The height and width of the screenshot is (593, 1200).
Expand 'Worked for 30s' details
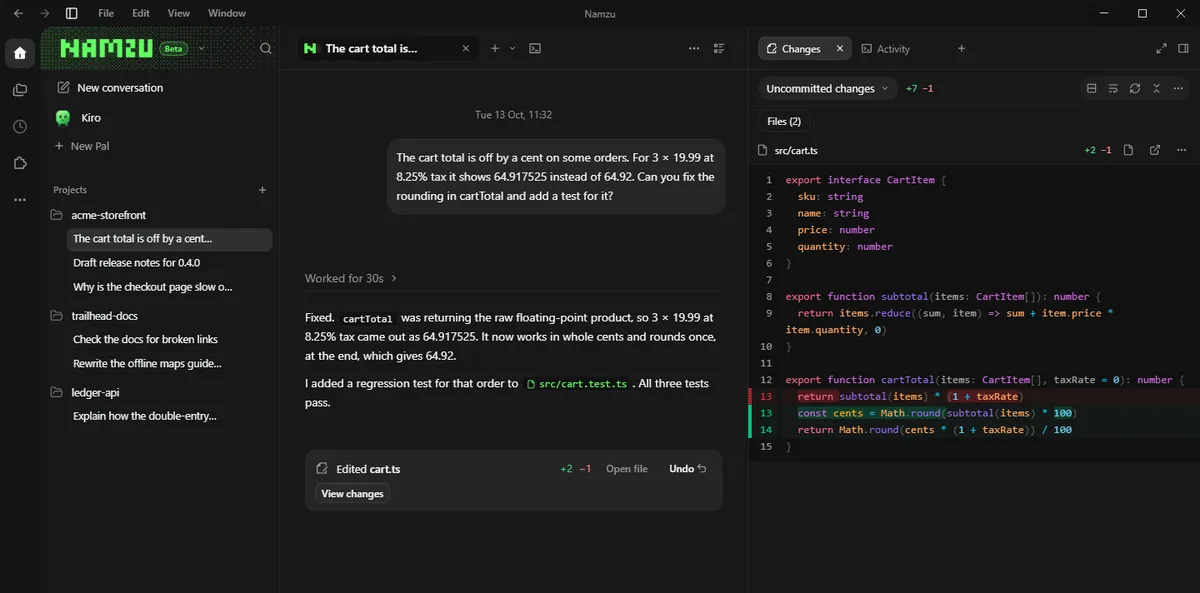pyautogui.click(x=351, y=278)
